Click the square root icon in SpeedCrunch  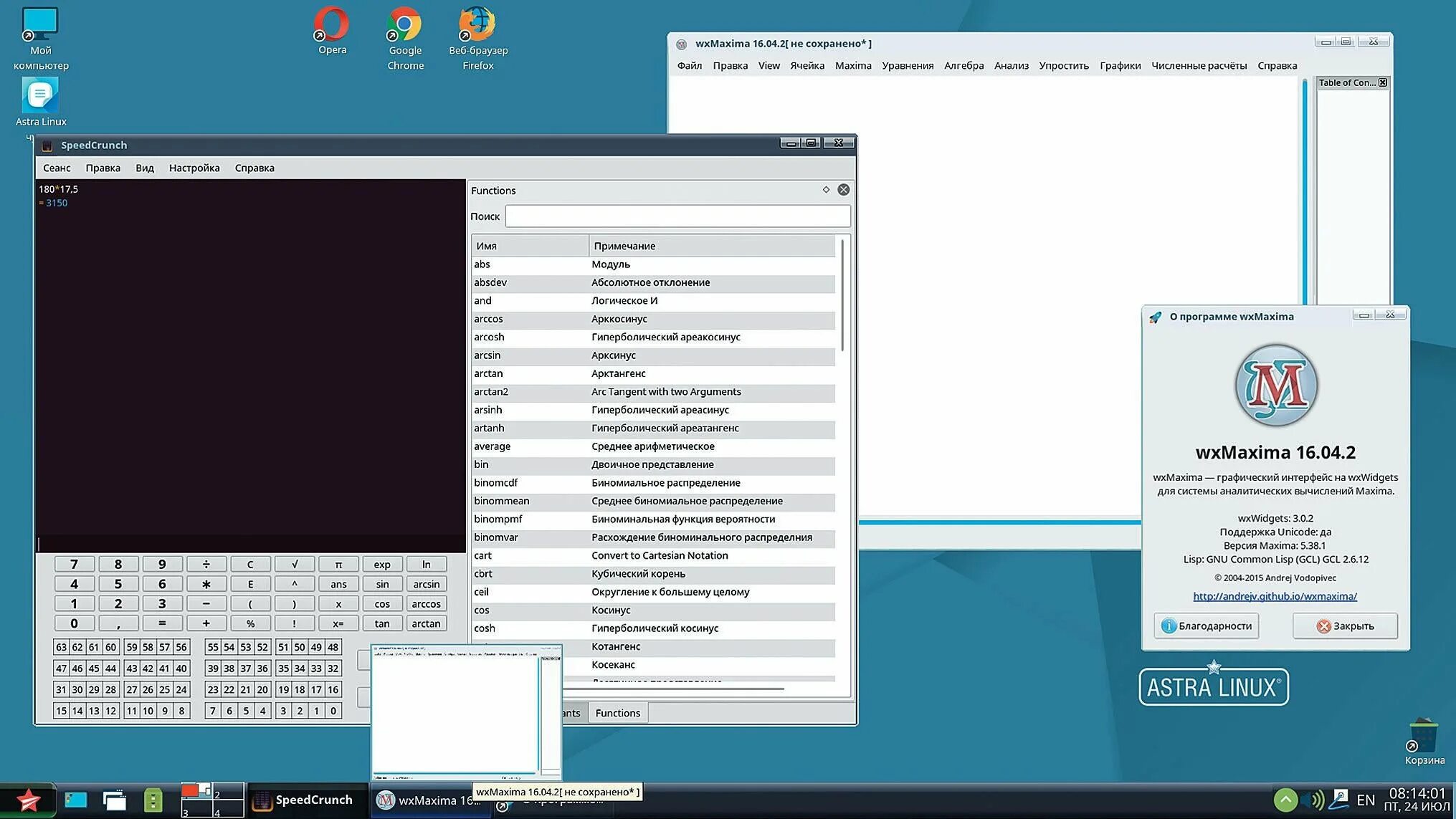293,564
